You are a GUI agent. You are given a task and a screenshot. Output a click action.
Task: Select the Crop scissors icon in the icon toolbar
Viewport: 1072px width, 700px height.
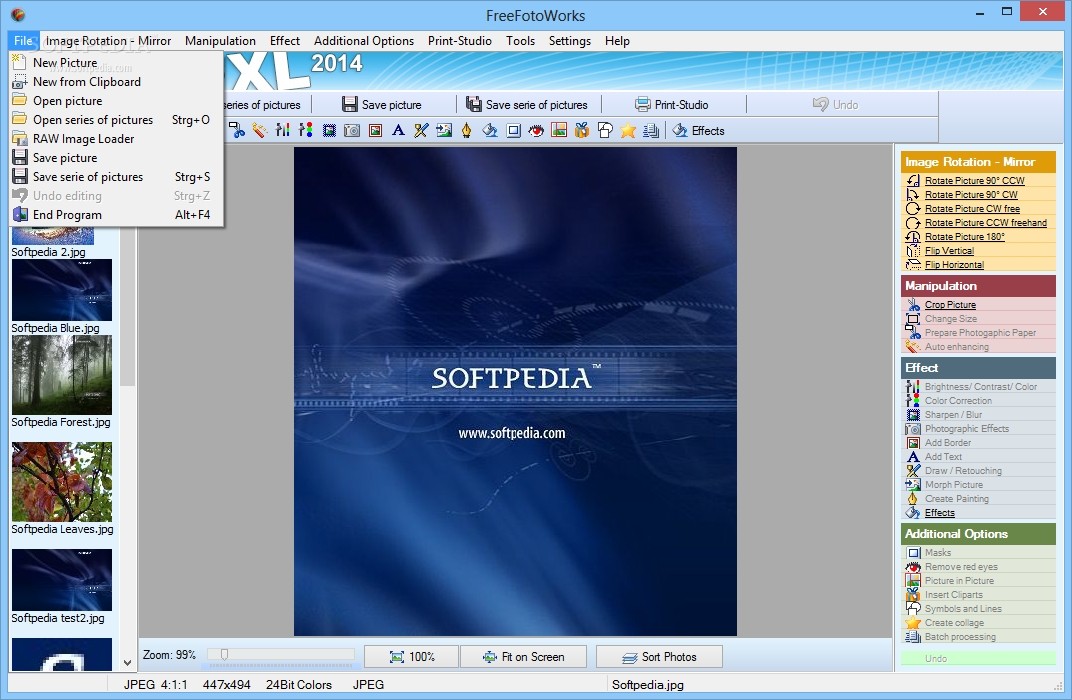(x=237, y=130)
